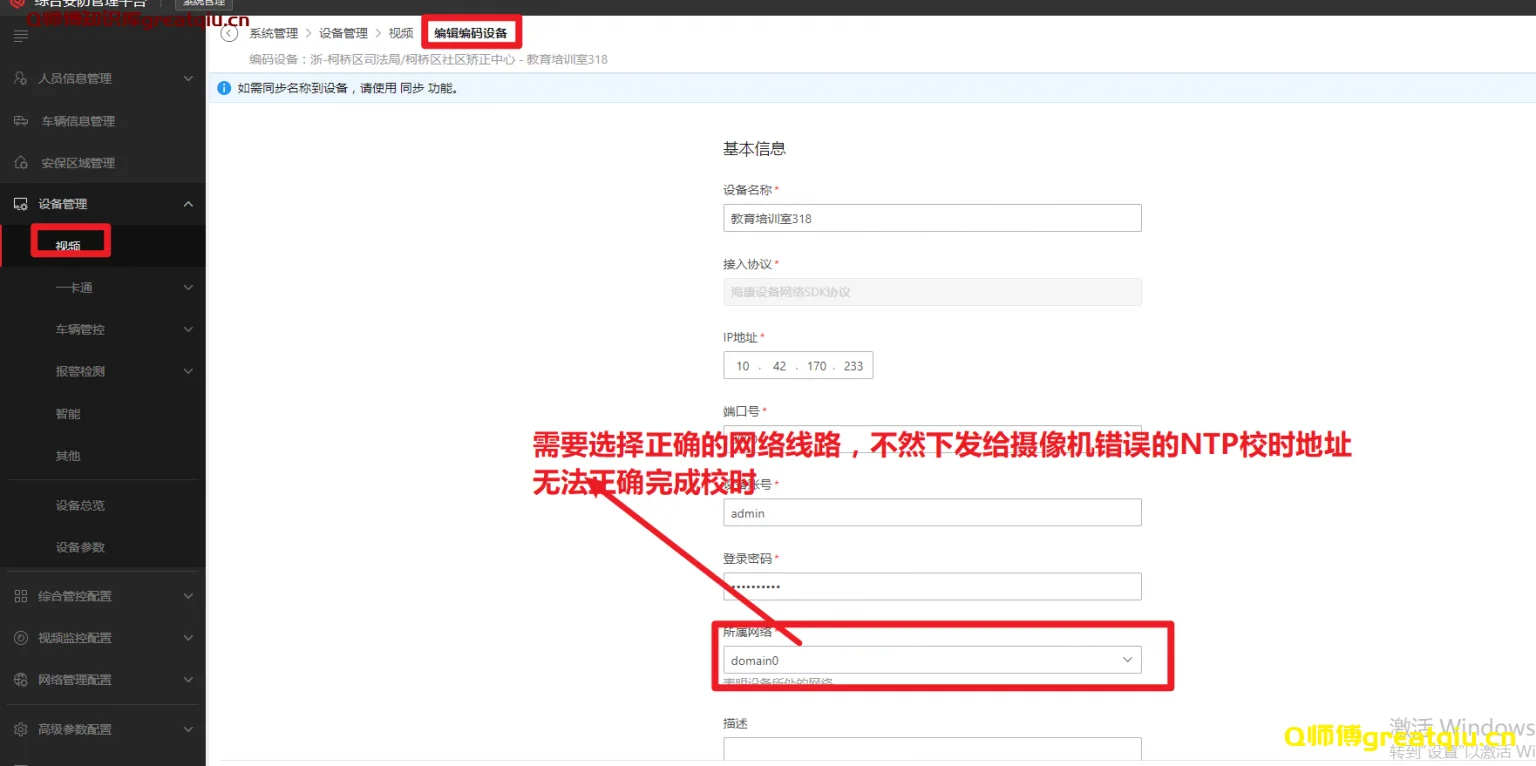Click the 高级参数配置 gear icon
The height and width of the screenshot is (766, 1536).
pos(21,729)
